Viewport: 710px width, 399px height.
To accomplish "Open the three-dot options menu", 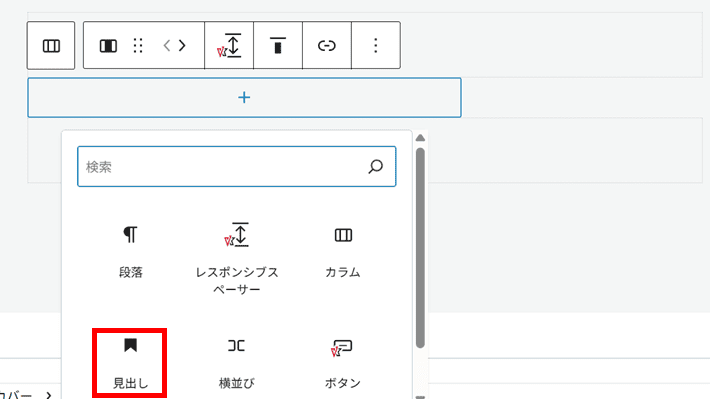I will [x=376, y=46].
